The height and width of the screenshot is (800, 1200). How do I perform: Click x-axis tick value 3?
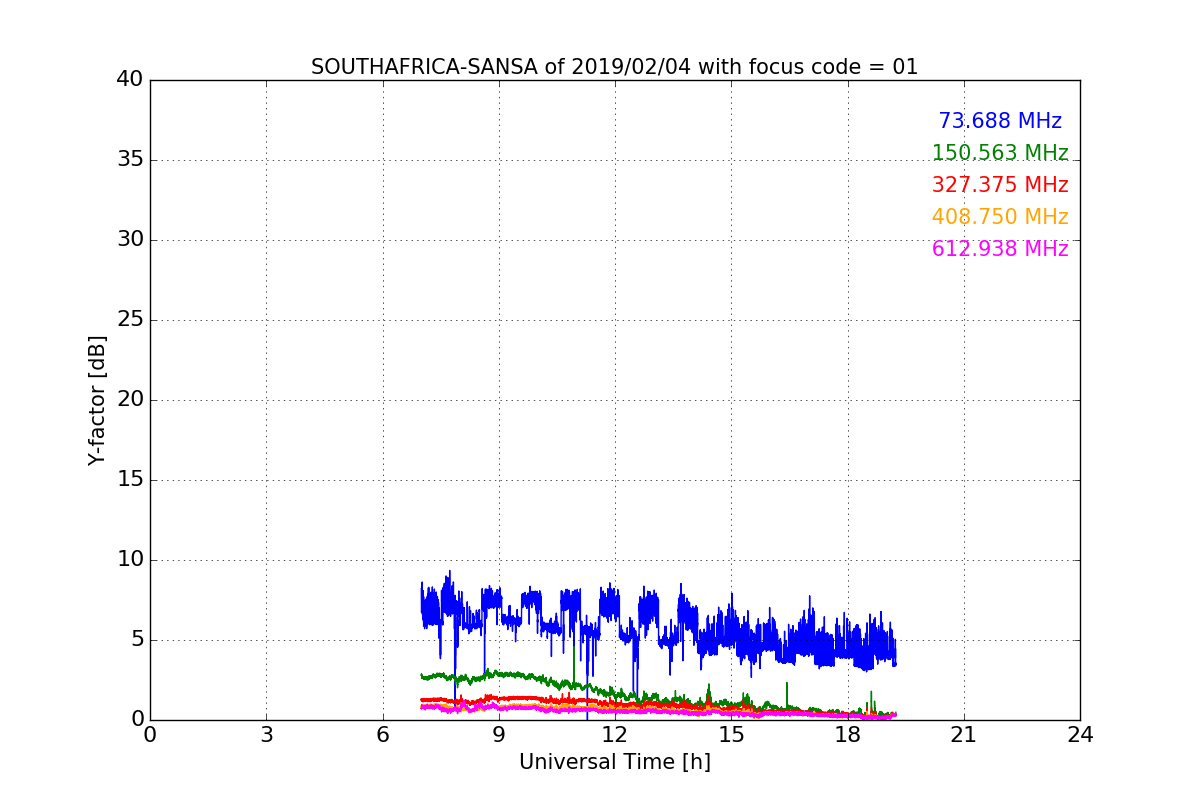(x=266, y=735)
